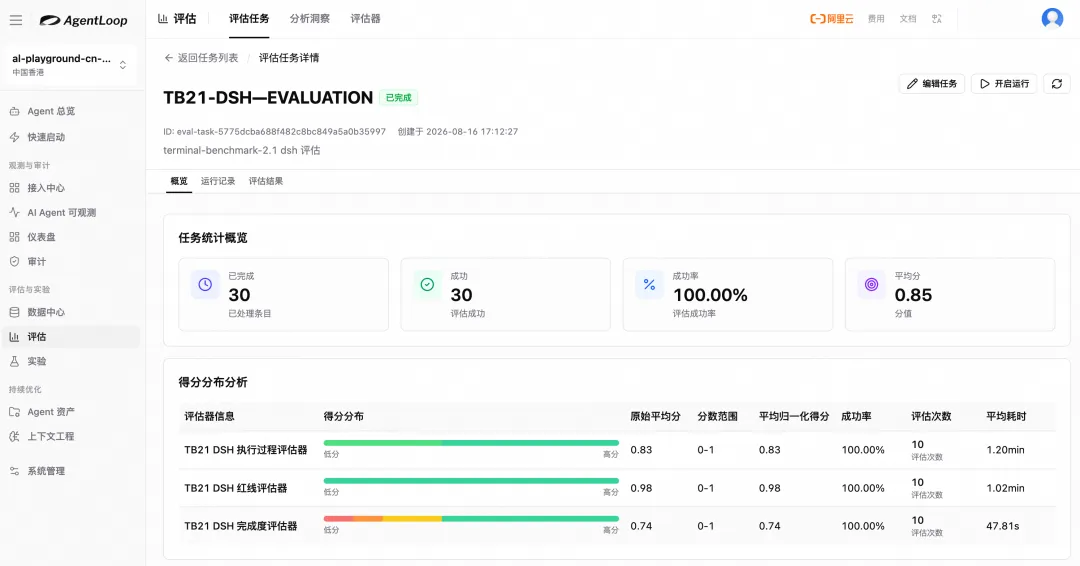
Task: Switch to the 分析洞察 top tab
Action: click(309, 19)
